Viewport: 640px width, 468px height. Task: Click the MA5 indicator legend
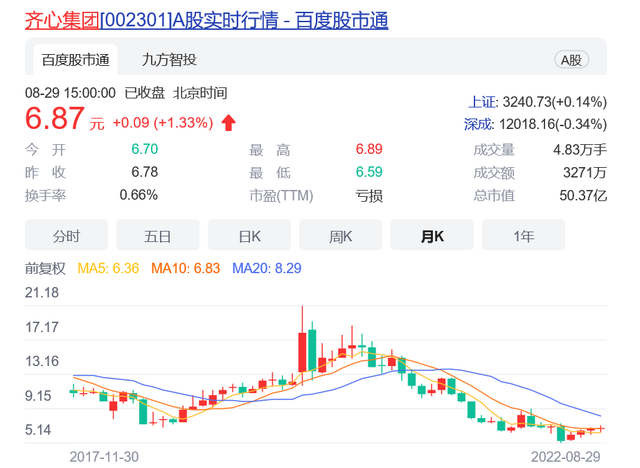[109, 268]
